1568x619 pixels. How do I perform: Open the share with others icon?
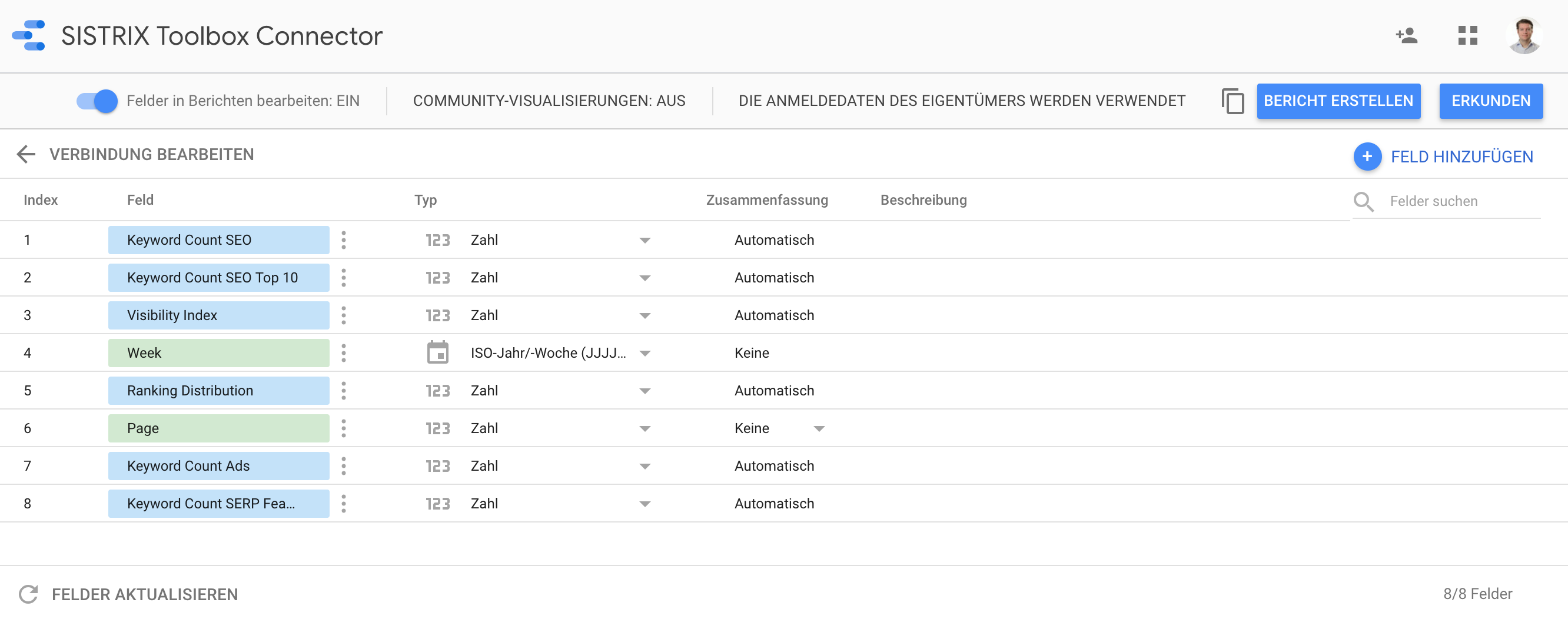coord(1406,35)
